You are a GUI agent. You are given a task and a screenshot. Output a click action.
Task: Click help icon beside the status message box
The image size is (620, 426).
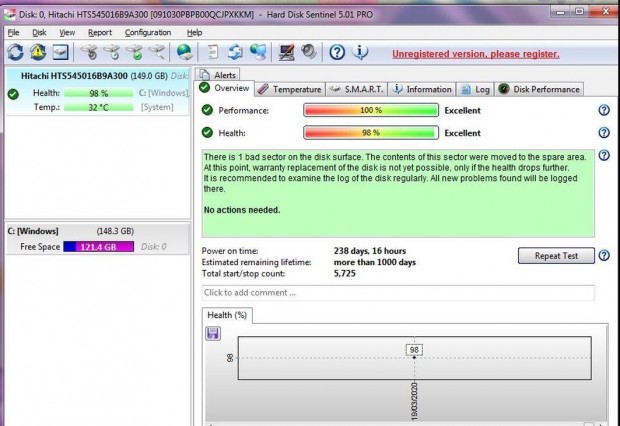604,155
